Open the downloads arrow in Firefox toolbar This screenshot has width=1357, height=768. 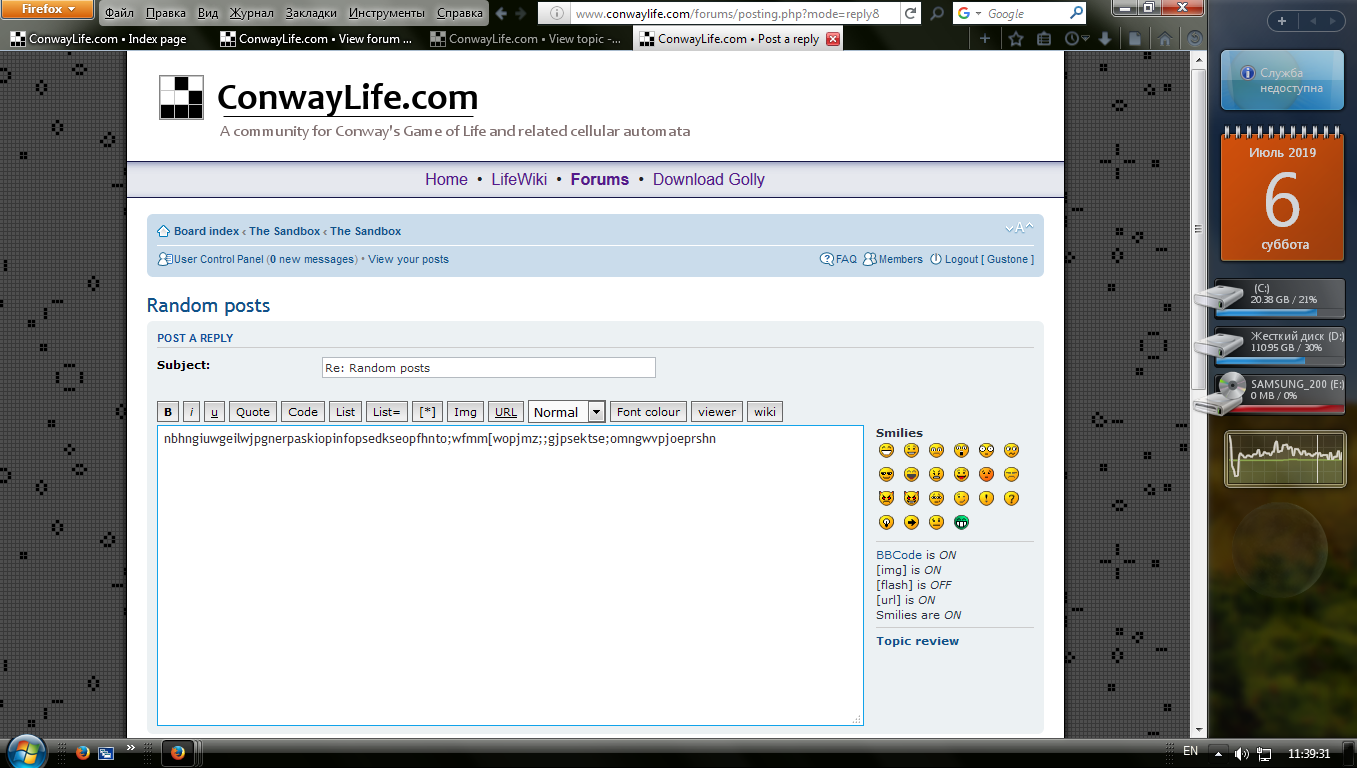(x=1105, y=39)
